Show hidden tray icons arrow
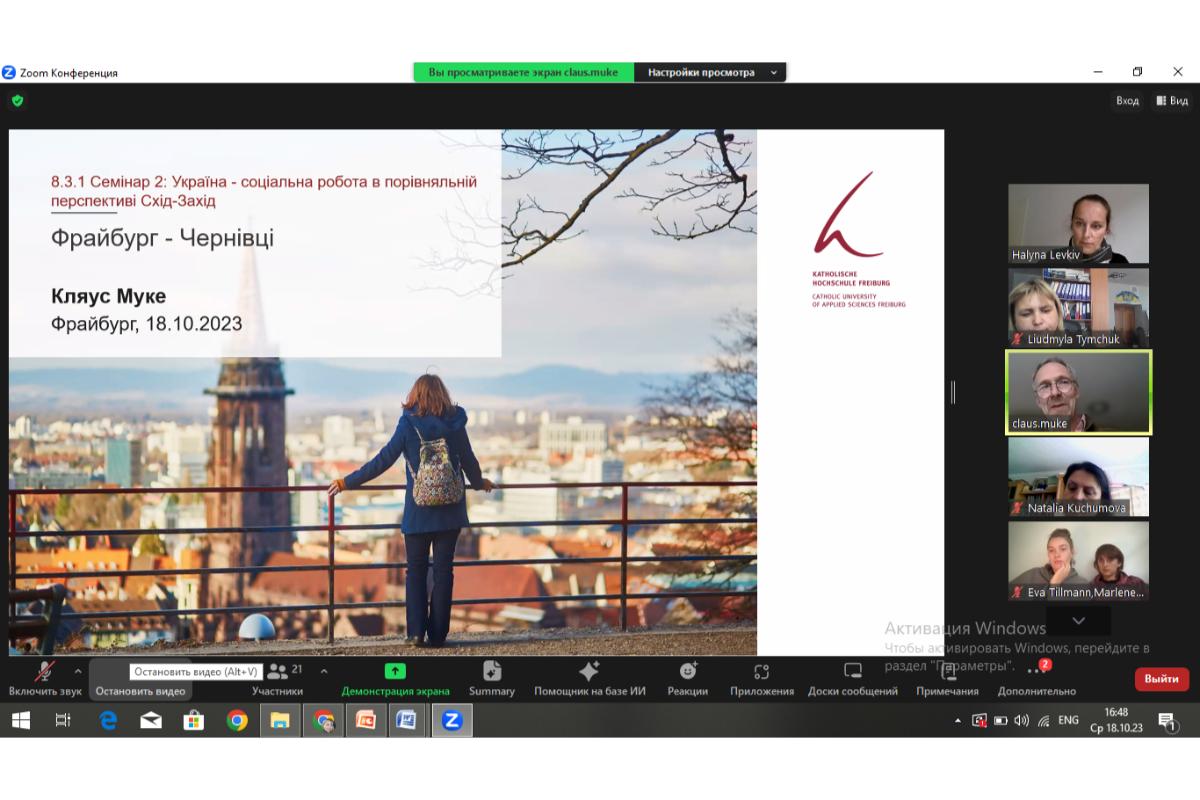The height and width of the screenshot is (800, 1200). click(958, 720)
